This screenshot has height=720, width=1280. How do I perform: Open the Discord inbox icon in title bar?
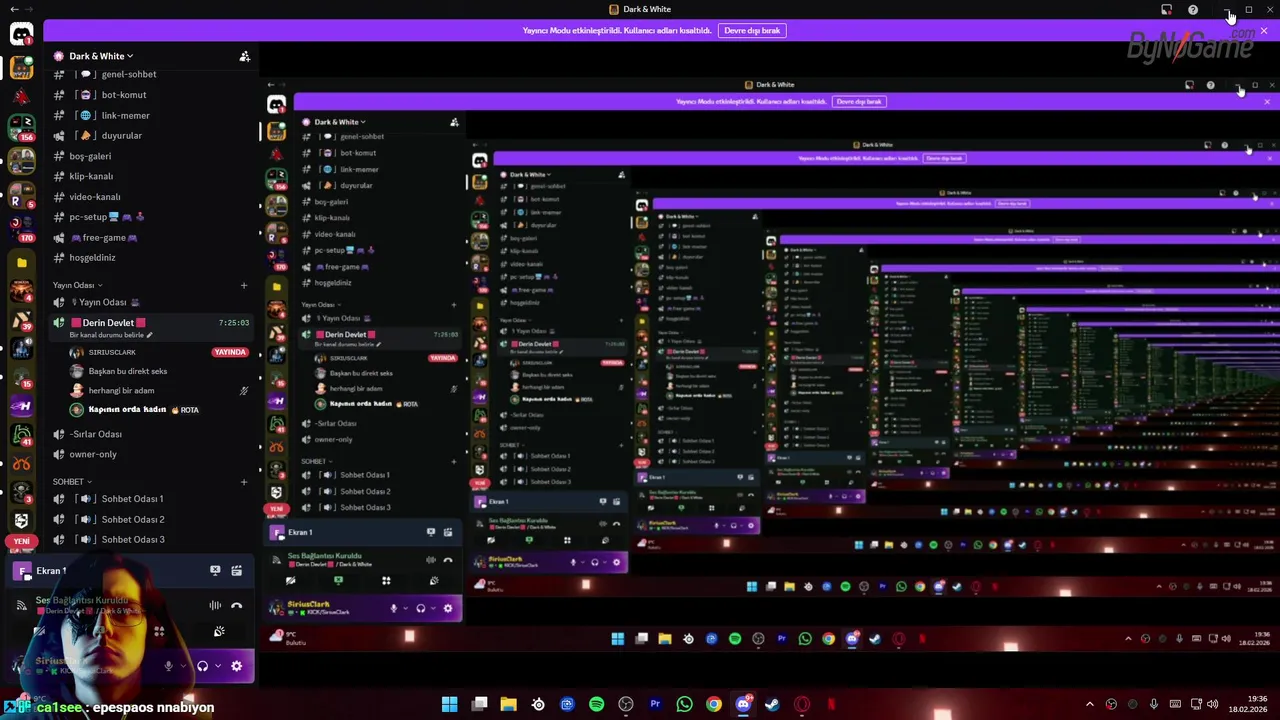click(x=1166, y=10)
